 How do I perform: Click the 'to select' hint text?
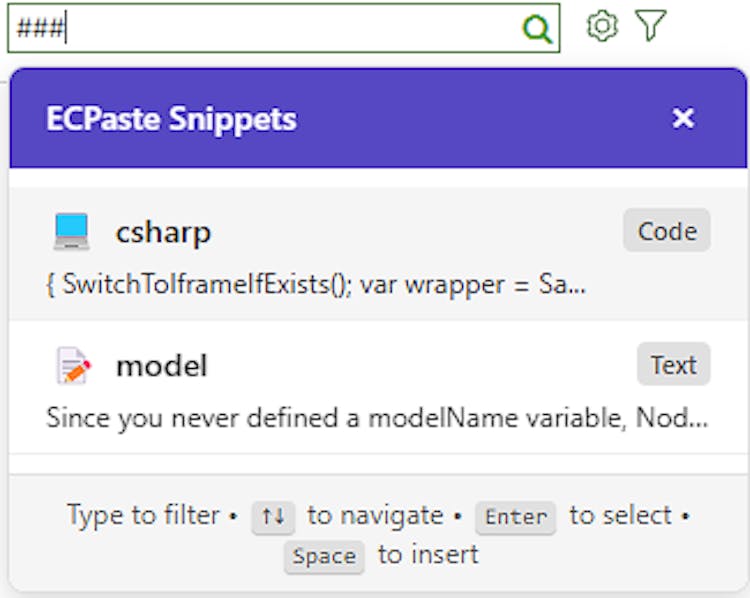[621, 515]
